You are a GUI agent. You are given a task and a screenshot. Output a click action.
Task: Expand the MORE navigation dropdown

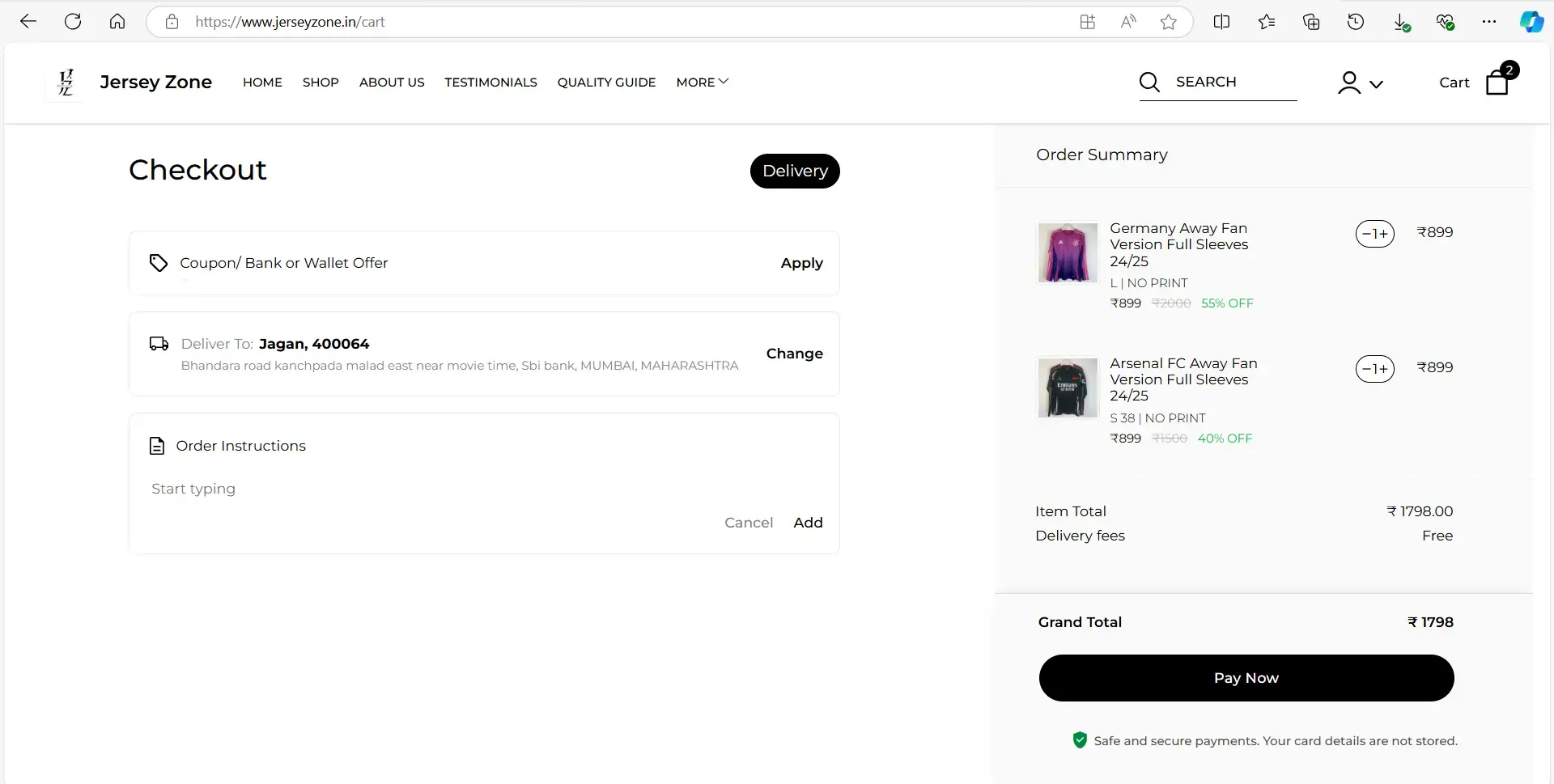(x=702, y=82)
